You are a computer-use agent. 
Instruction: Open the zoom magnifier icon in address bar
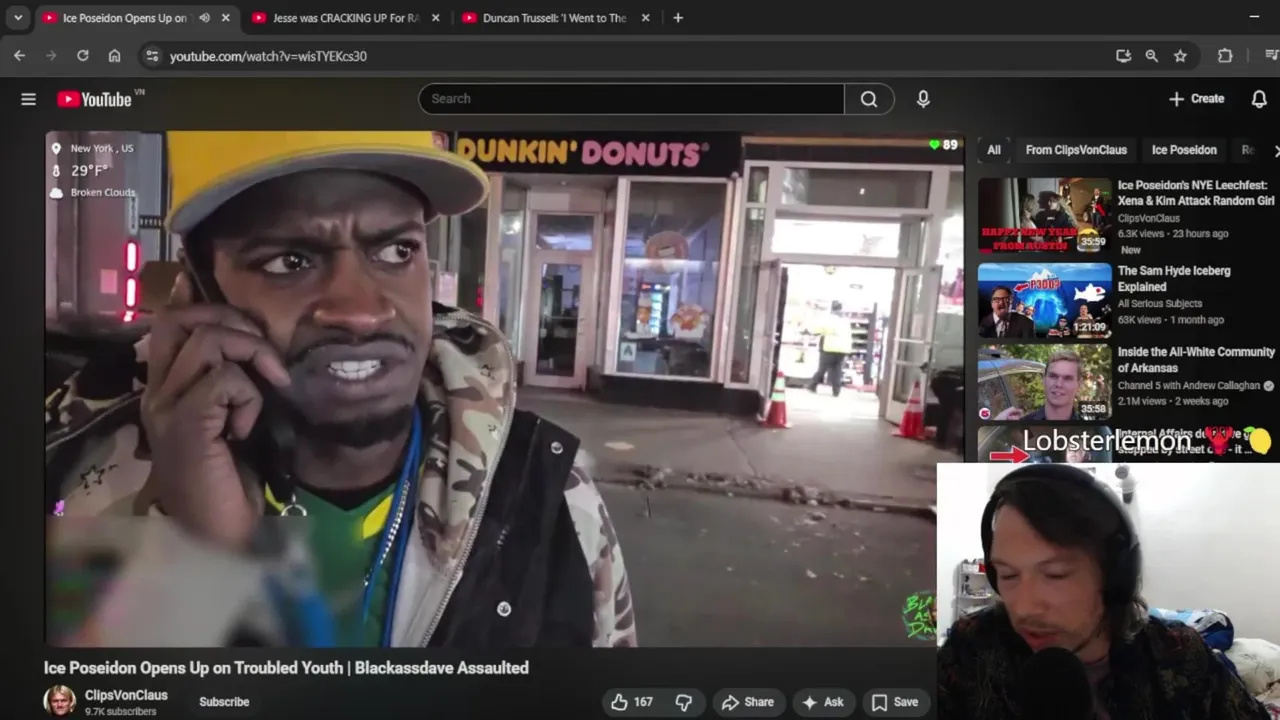[x=1151, y=56]
